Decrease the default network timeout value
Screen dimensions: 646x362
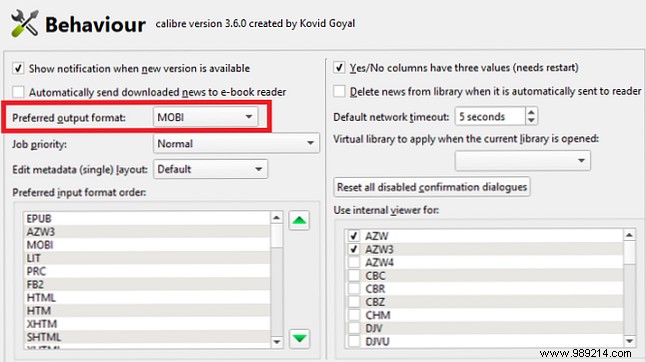click(x=531, y=121)
